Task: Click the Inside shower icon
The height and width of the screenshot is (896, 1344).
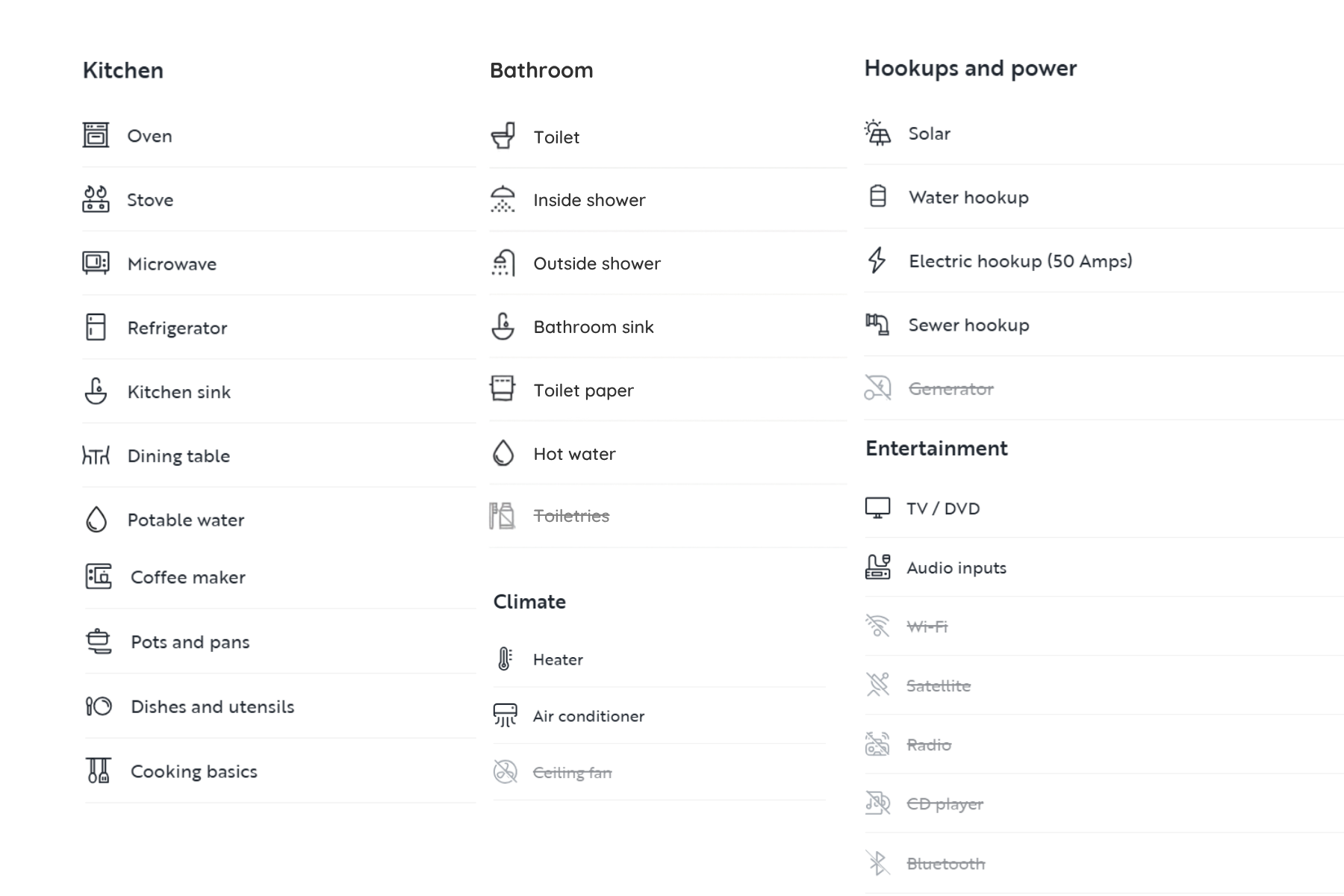Action: click(x=503, y=199)
